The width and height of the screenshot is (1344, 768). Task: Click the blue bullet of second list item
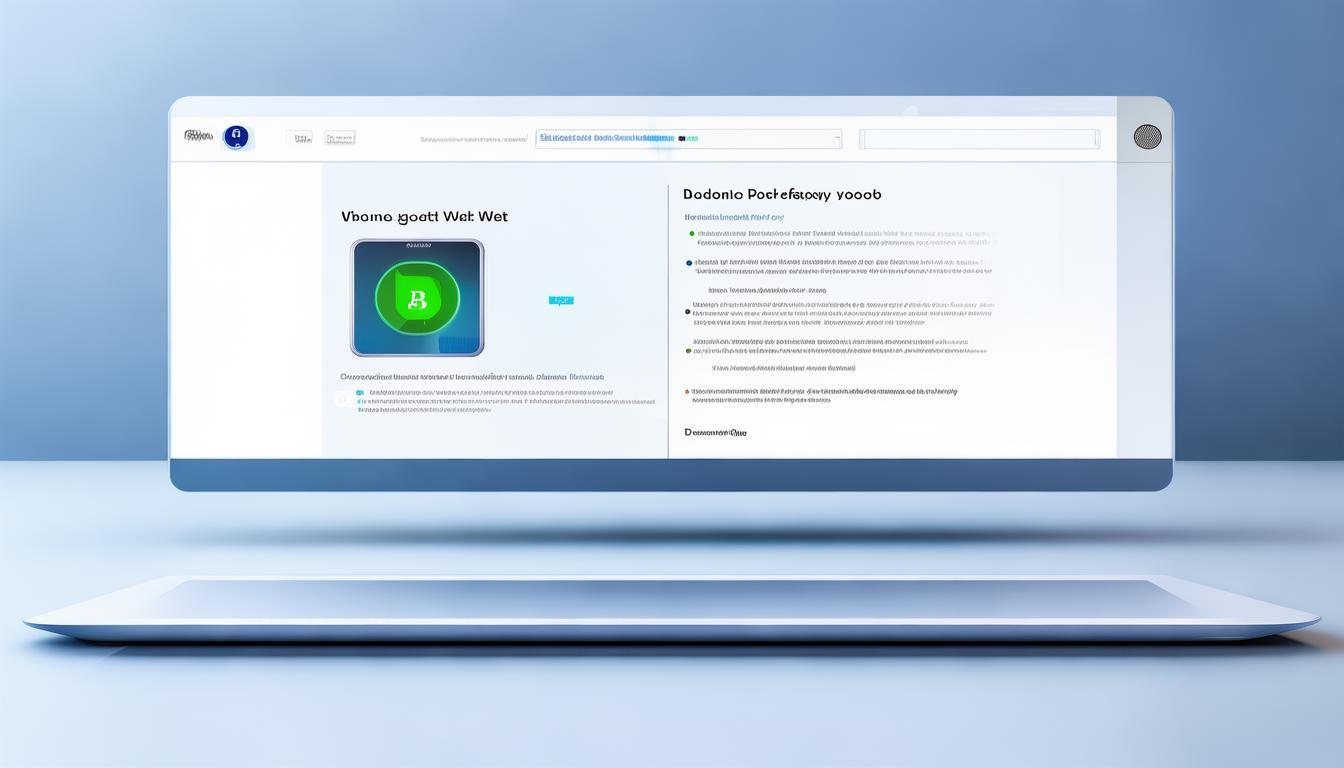689,263
